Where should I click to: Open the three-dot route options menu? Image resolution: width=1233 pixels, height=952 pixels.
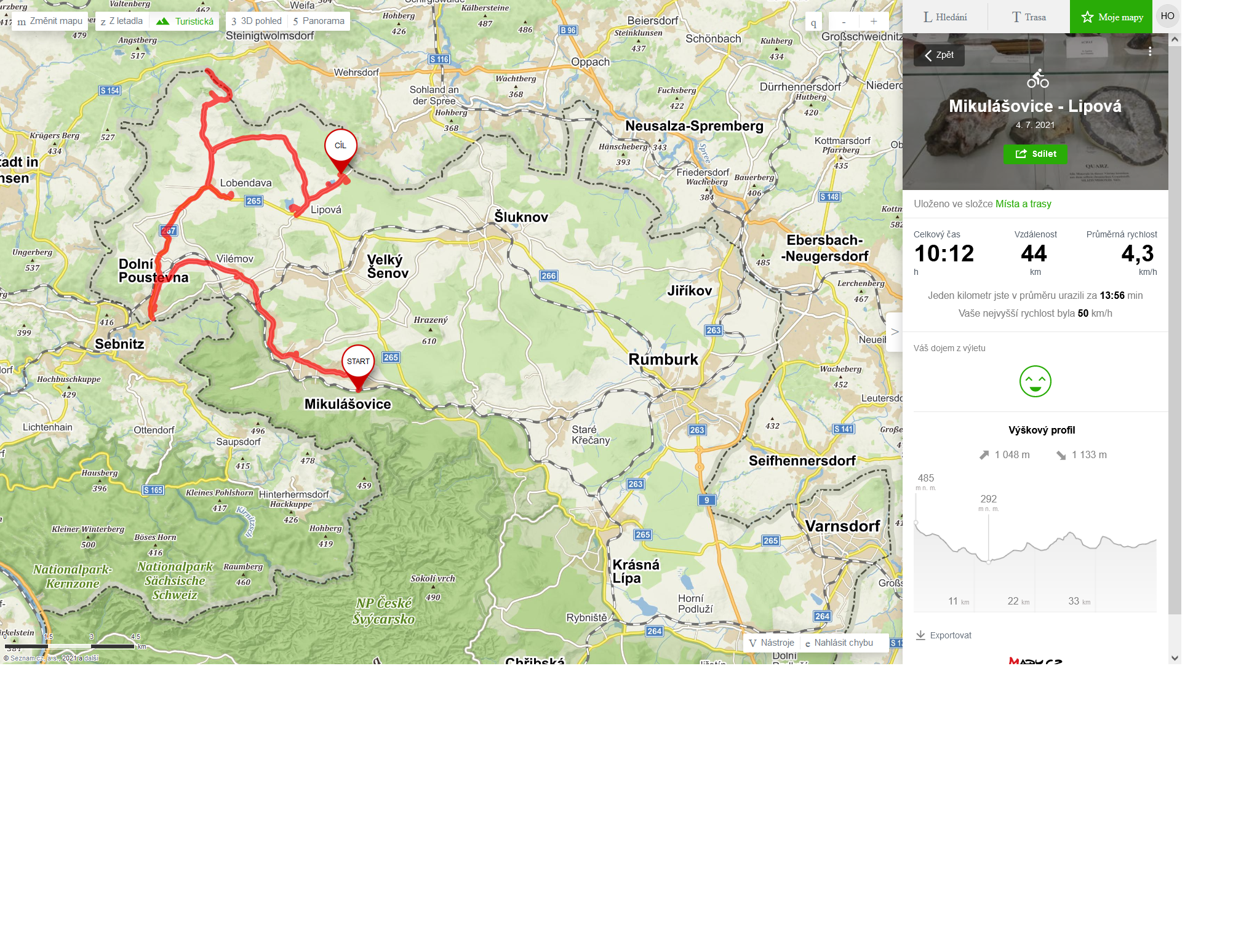click(x=1149, y=52)
